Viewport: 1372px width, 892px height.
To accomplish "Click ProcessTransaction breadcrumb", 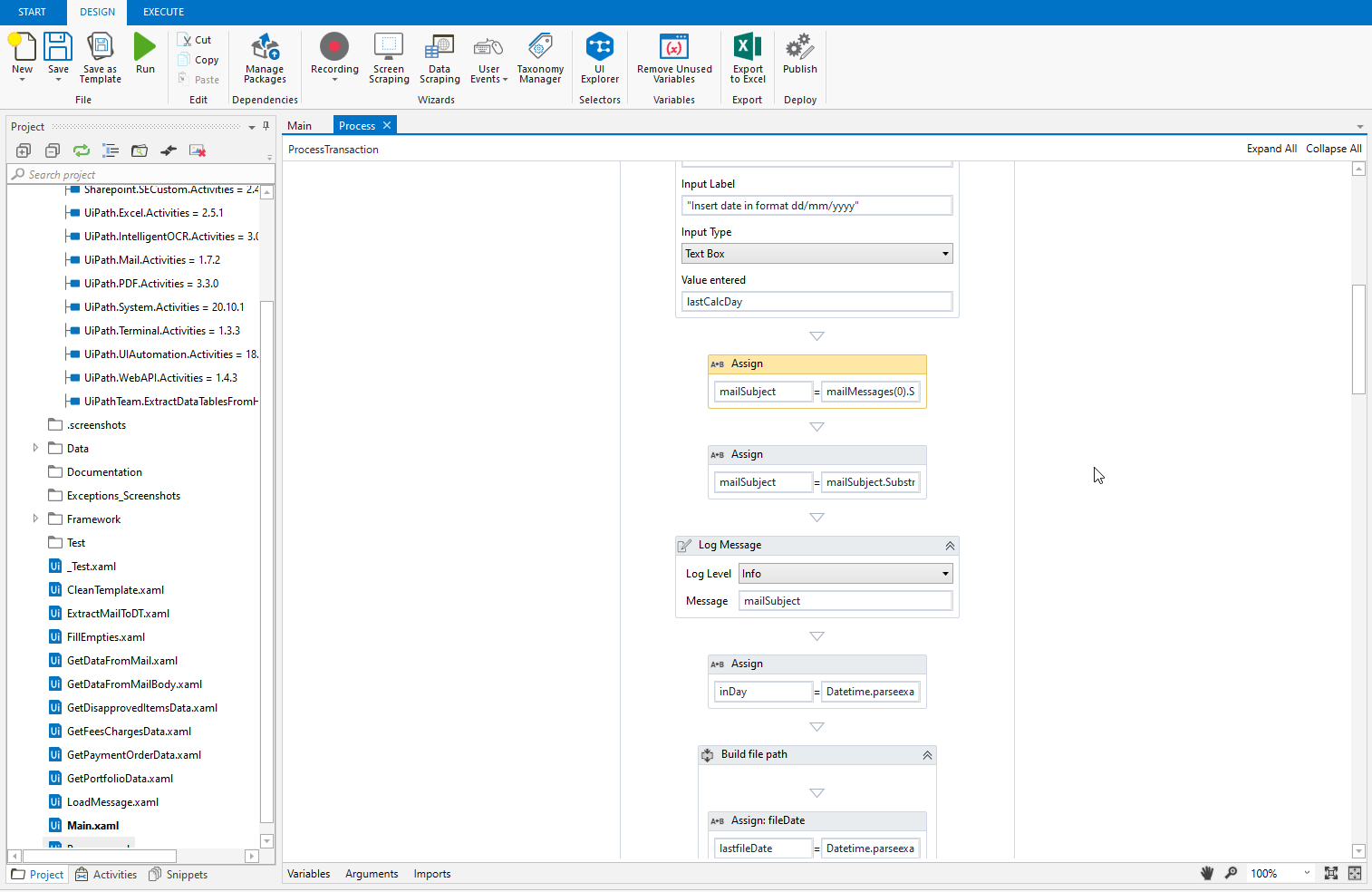I will (x=333, y=150).
